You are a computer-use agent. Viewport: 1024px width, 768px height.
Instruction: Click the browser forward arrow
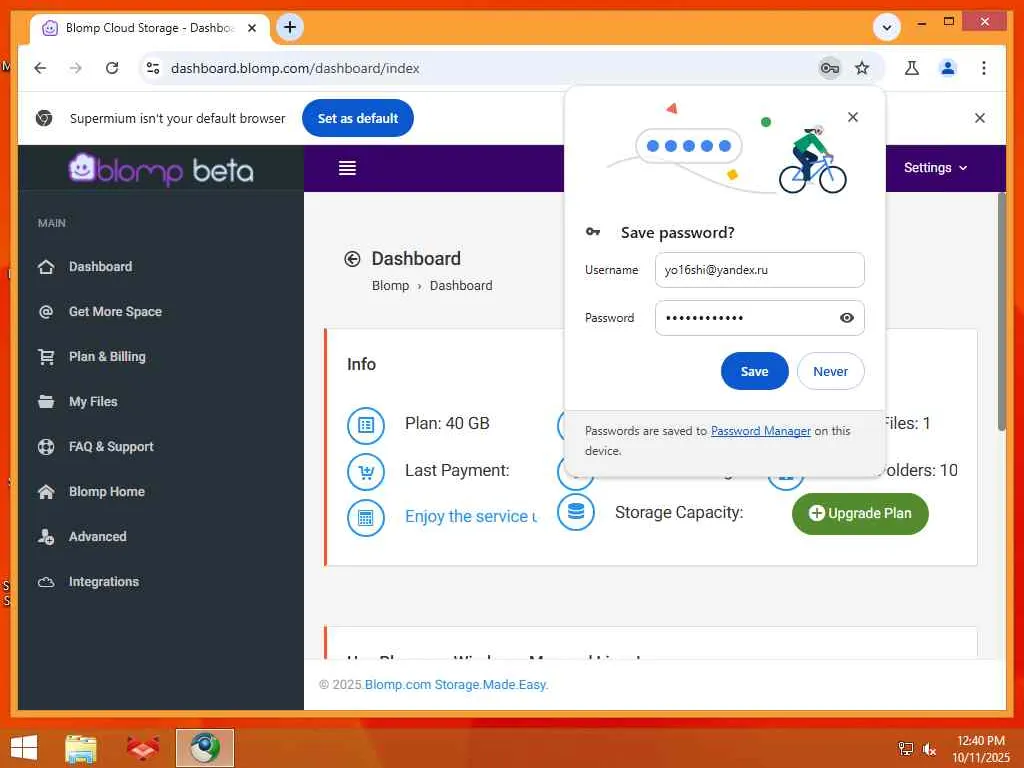pyautogui.click(x=76, y=68)
